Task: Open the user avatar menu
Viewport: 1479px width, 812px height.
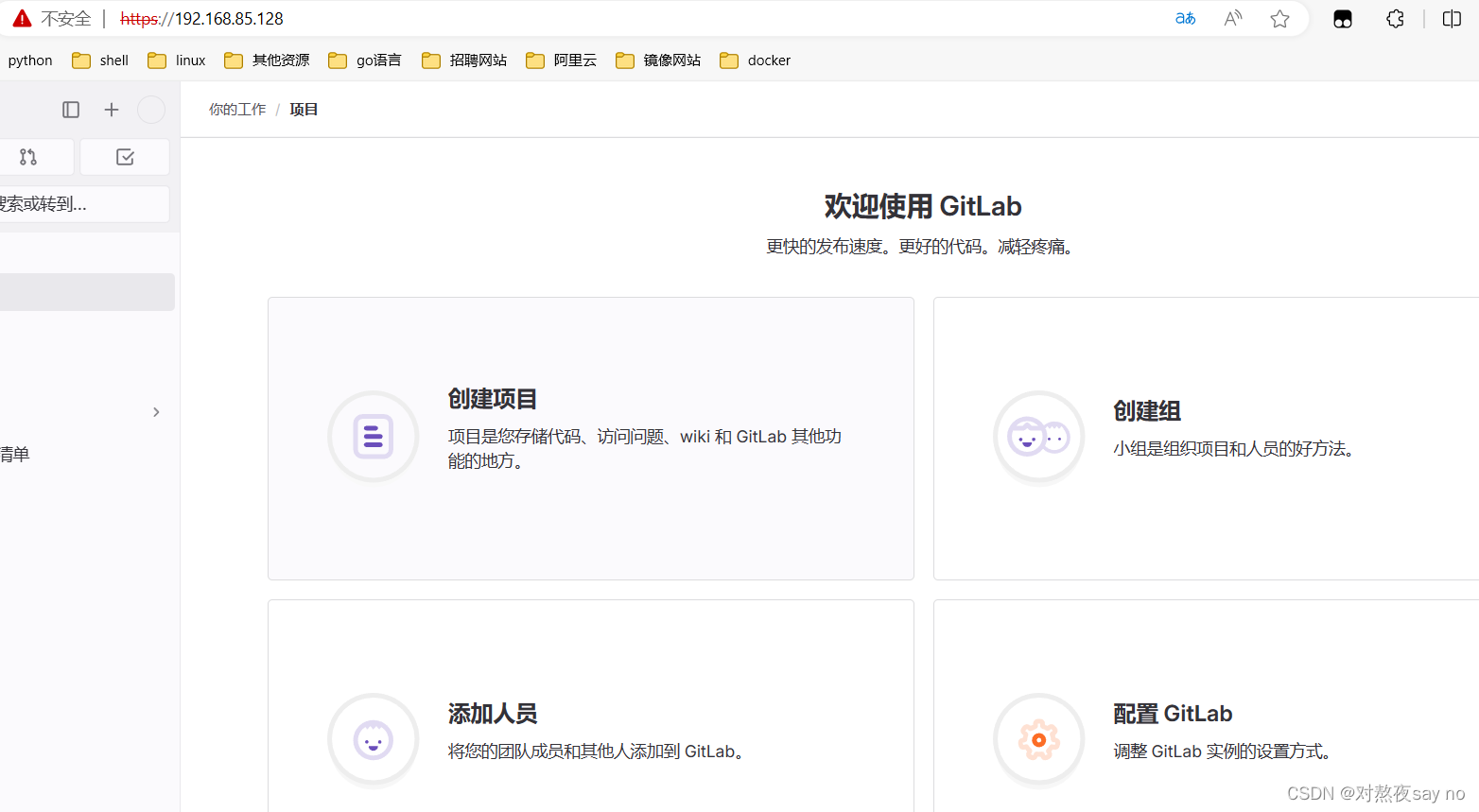Action: click(x=151, y=110)
